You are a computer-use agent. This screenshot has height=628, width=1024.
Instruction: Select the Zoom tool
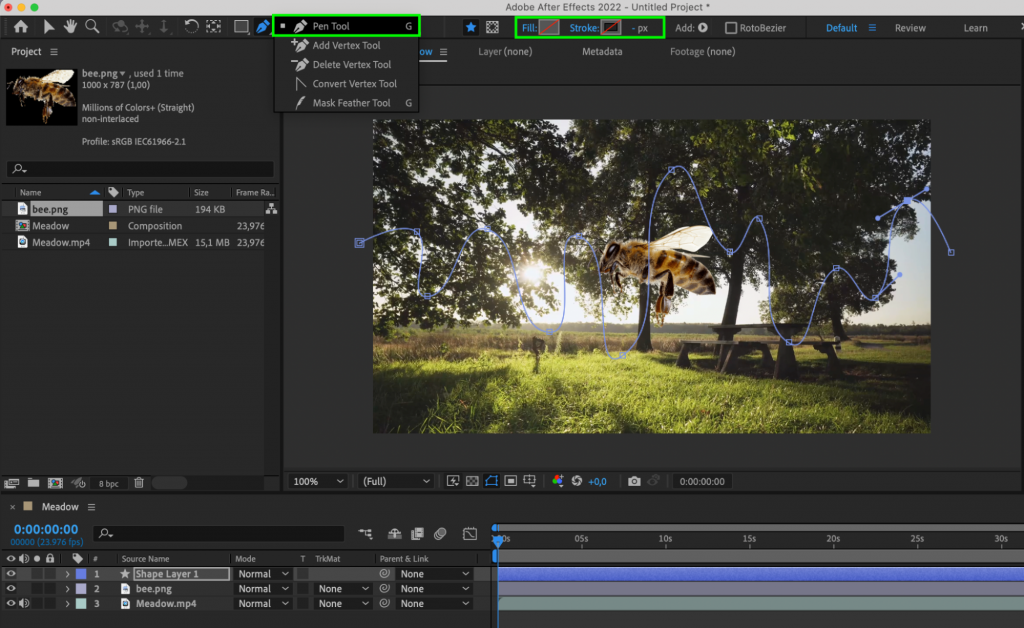[93, 27]
